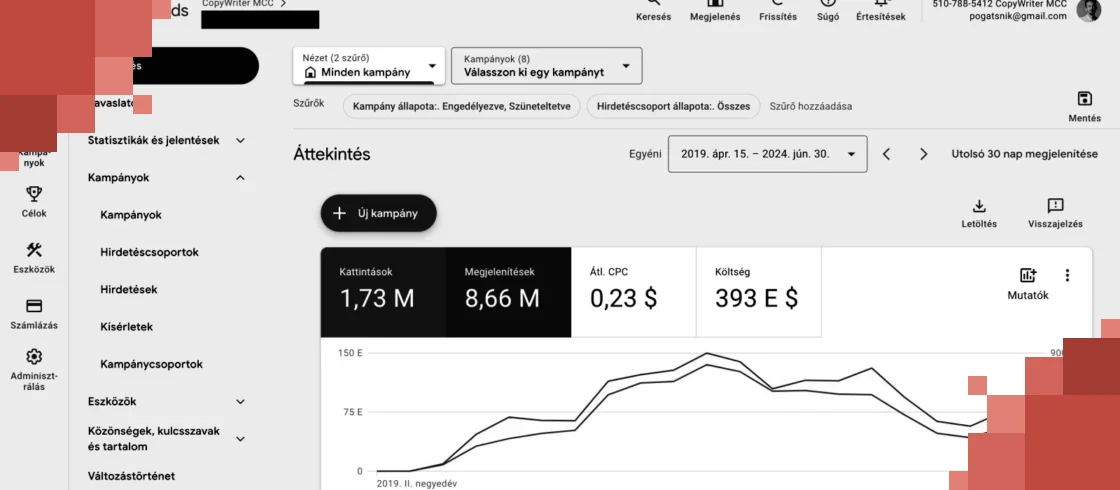Image resolution: width=1120 pixels, height=490 pixels.
Task: Click the 75 E axis value
Action: coord(353,412)
